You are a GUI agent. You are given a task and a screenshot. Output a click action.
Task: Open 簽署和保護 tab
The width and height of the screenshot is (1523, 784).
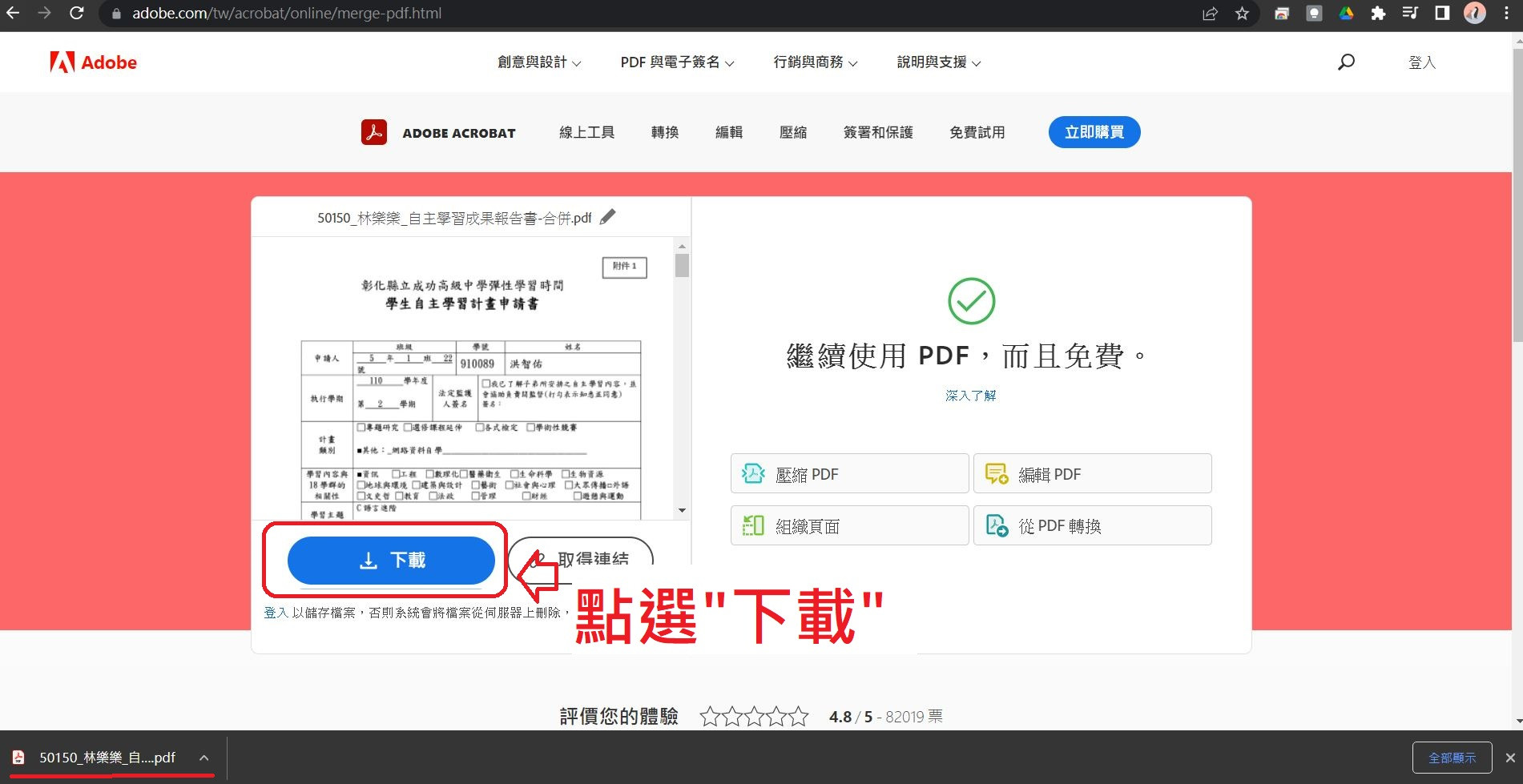coord(878,132)
